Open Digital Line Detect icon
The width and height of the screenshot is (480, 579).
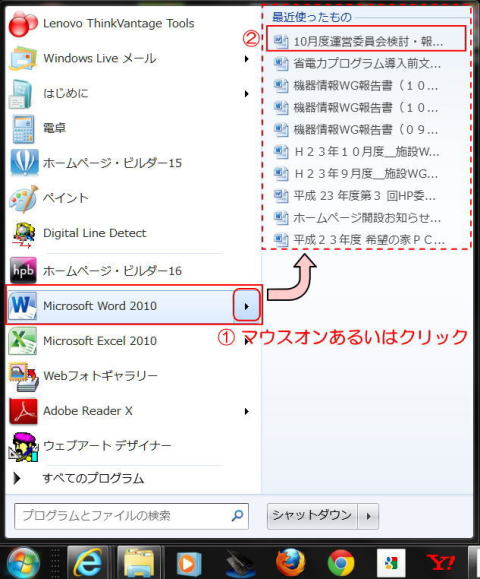[23, 234]
